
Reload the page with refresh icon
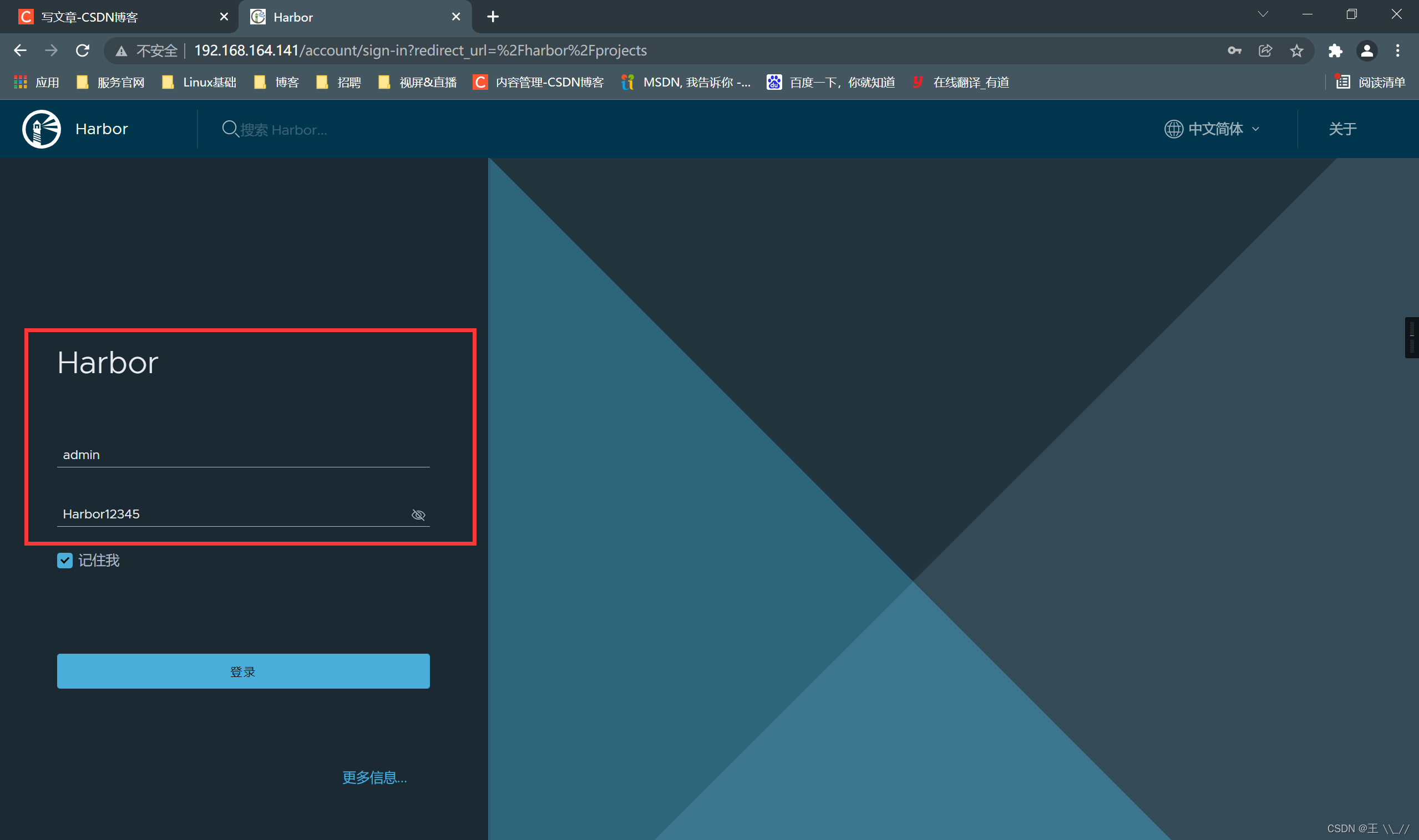coord(83,50)
